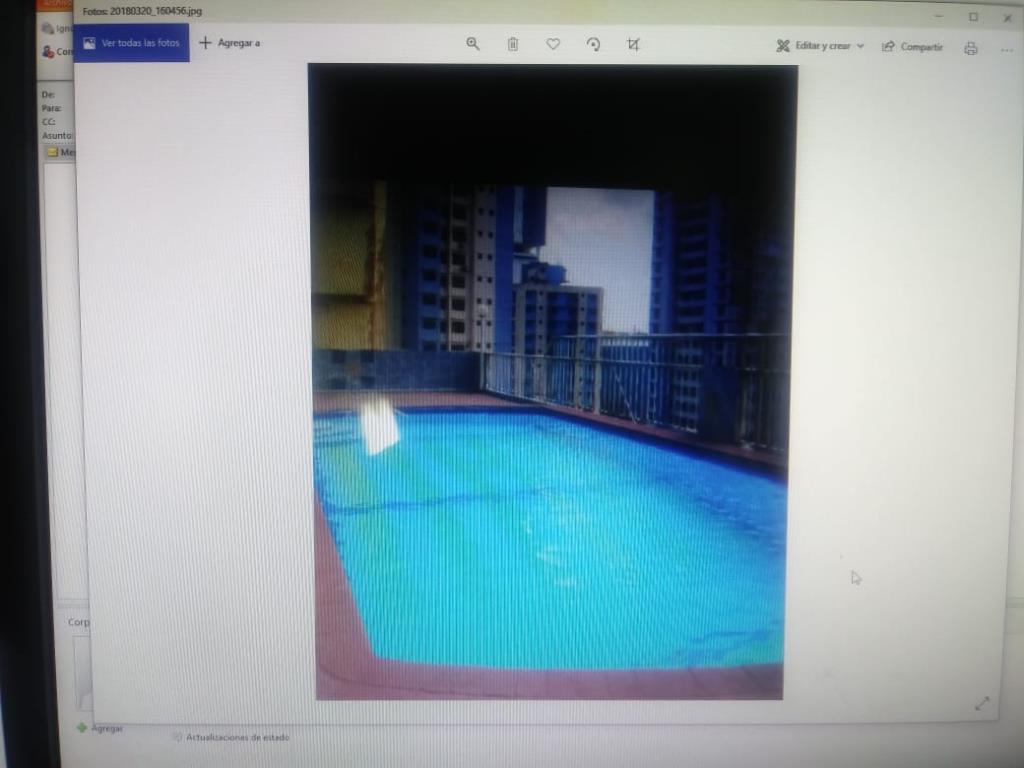1024x768 pixels.
Task: Click the Asunto field label behind window
Action: pyautogui.click(x=57, y=135)
